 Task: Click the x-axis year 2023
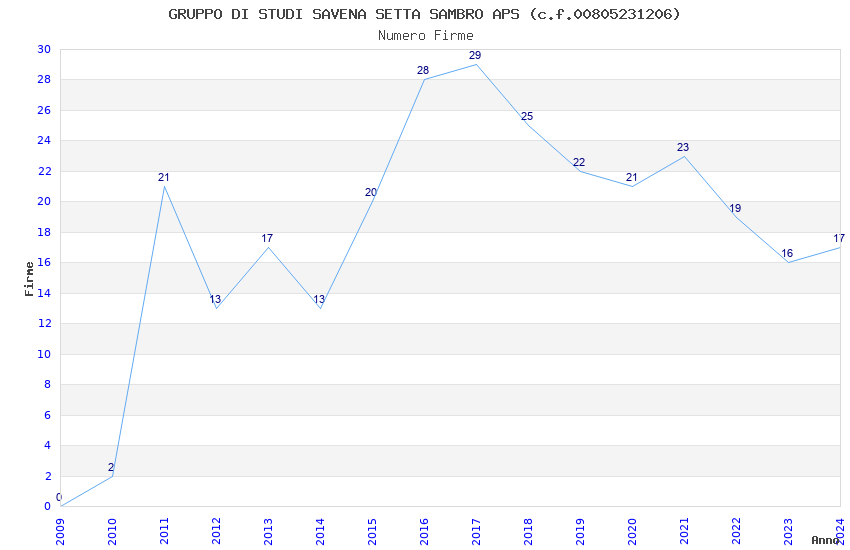point(789,531)
